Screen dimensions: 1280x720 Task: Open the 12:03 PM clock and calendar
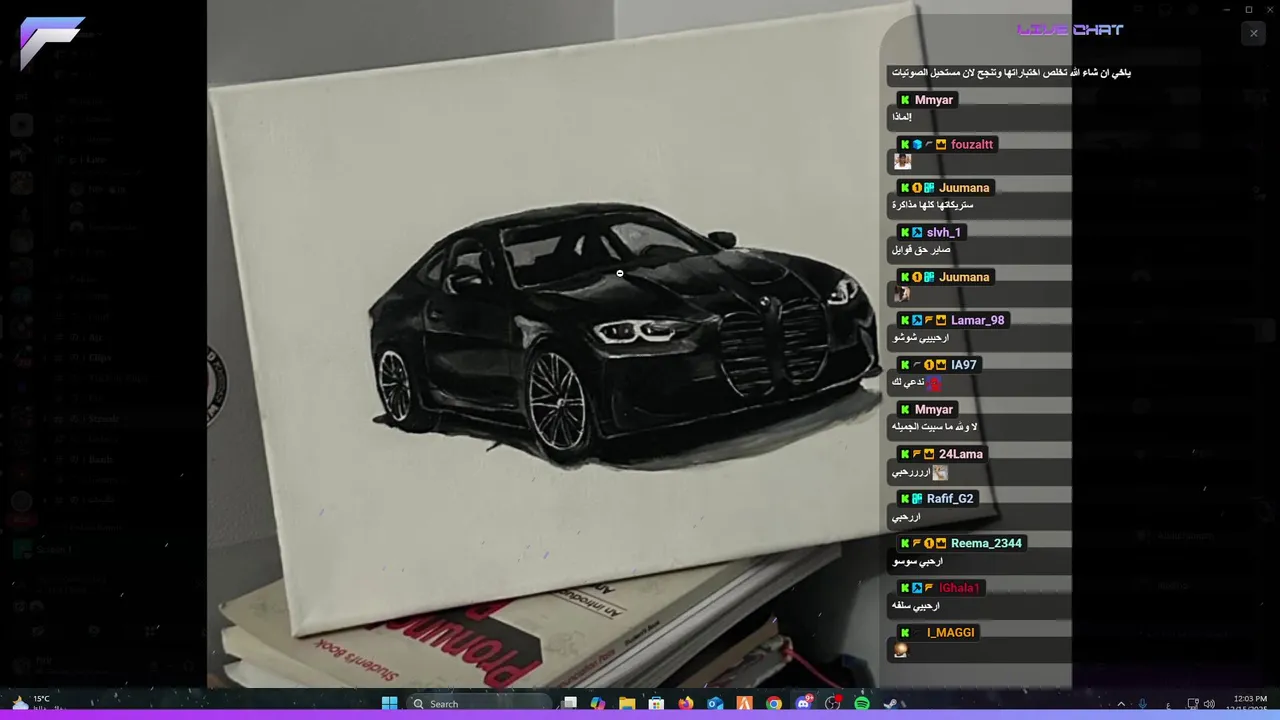[1249, 704]
